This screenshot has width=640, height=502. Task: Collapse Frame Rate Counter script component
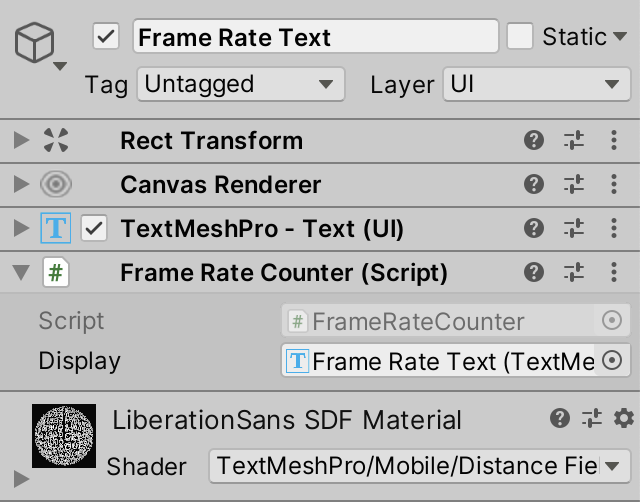20,273
